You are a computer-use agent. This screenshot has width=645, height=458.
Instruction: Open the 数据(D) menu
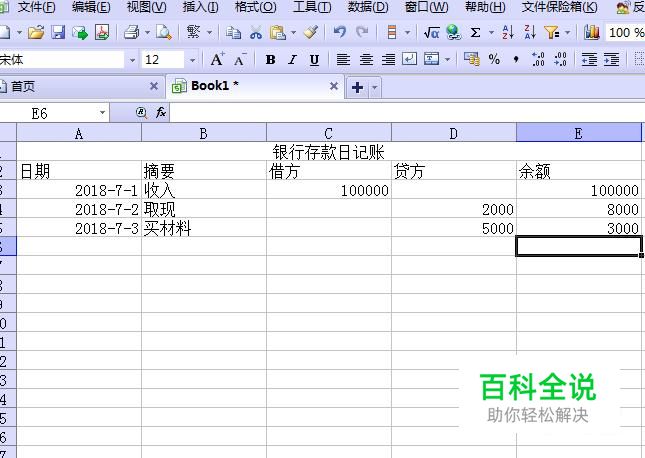tap(368, 7)
